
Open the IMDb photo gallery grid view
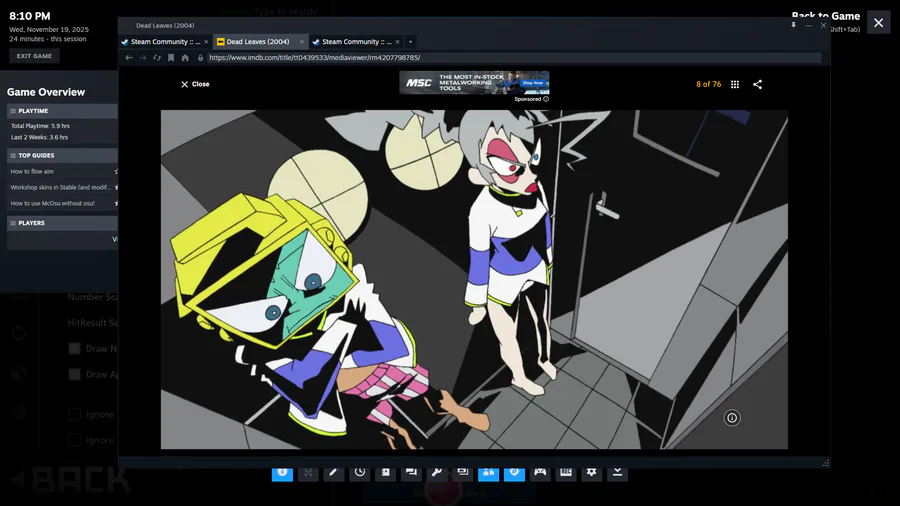(735, 84)
